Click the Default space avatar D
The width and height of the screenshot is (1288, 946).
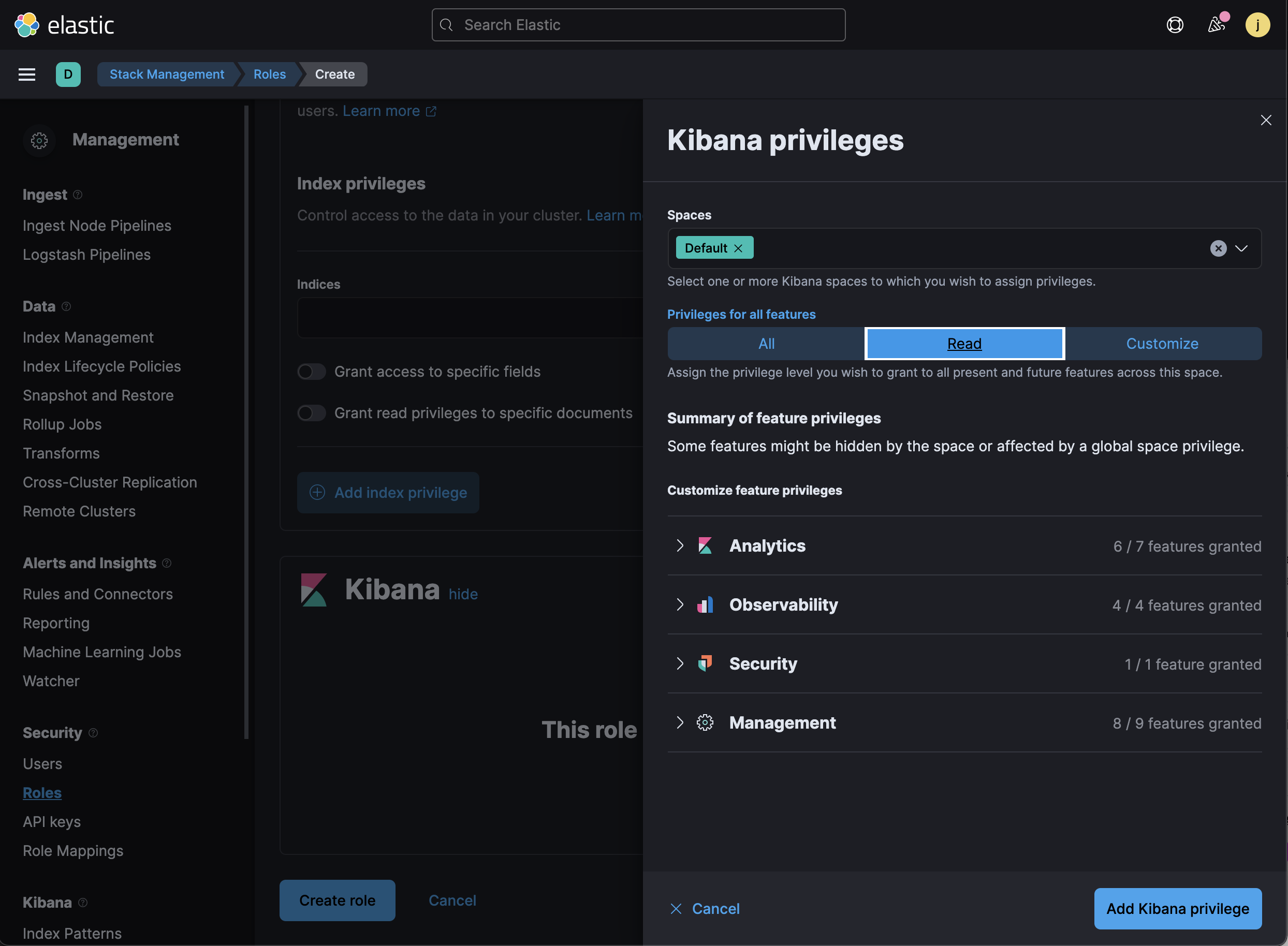click(x=68, y=75)
